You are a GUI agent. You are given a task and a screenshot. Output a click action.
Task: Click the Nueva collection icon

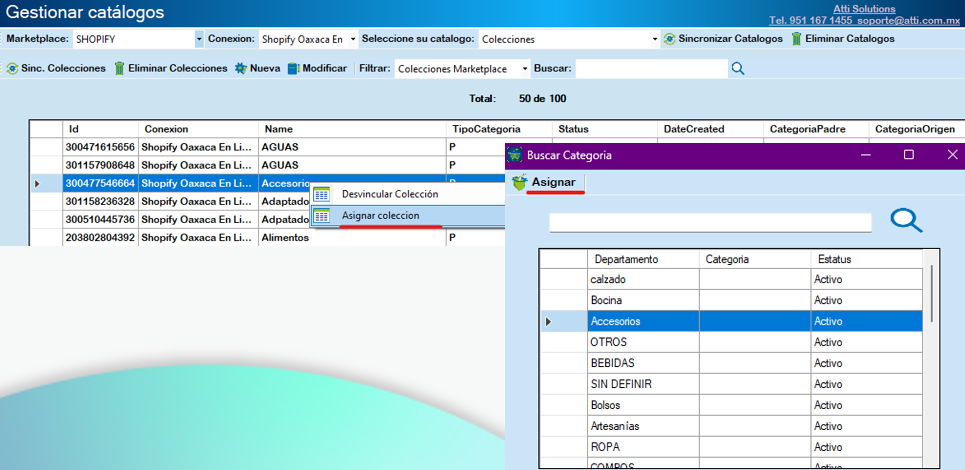tap(241, 69)
